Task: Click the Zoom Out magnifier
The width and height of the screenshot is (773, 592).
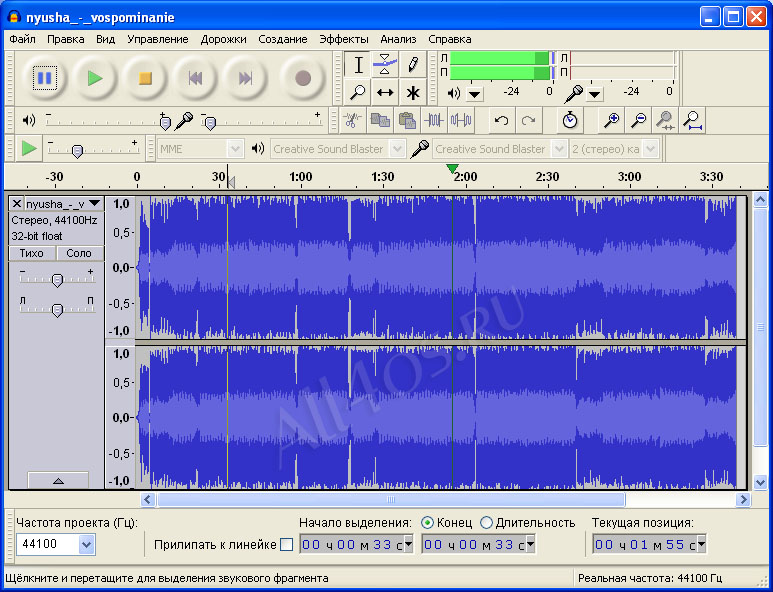Action: 639,120
